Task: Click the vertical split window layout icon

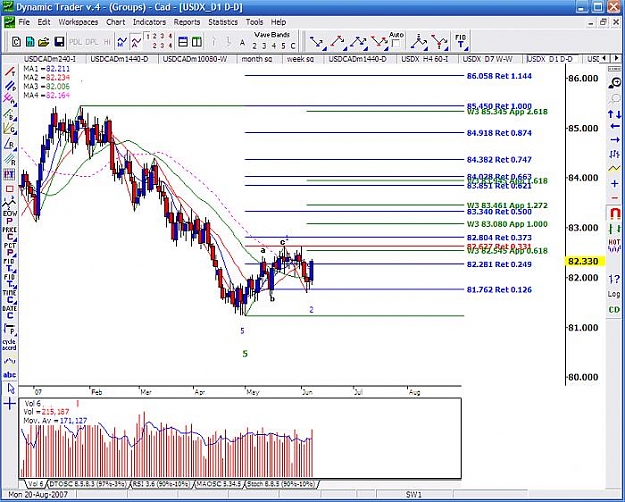Action: (x=197, y=41)
